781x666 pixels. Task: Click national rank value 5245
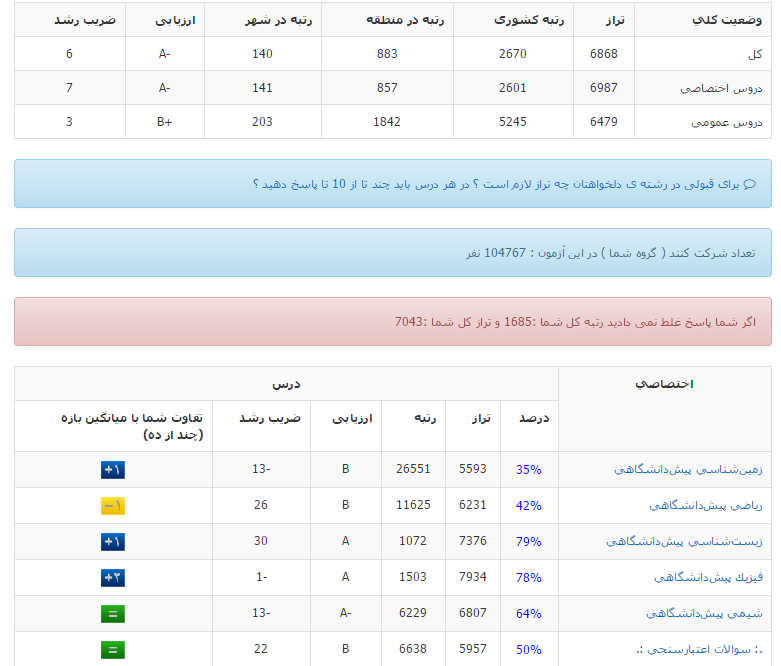(513, 122)
